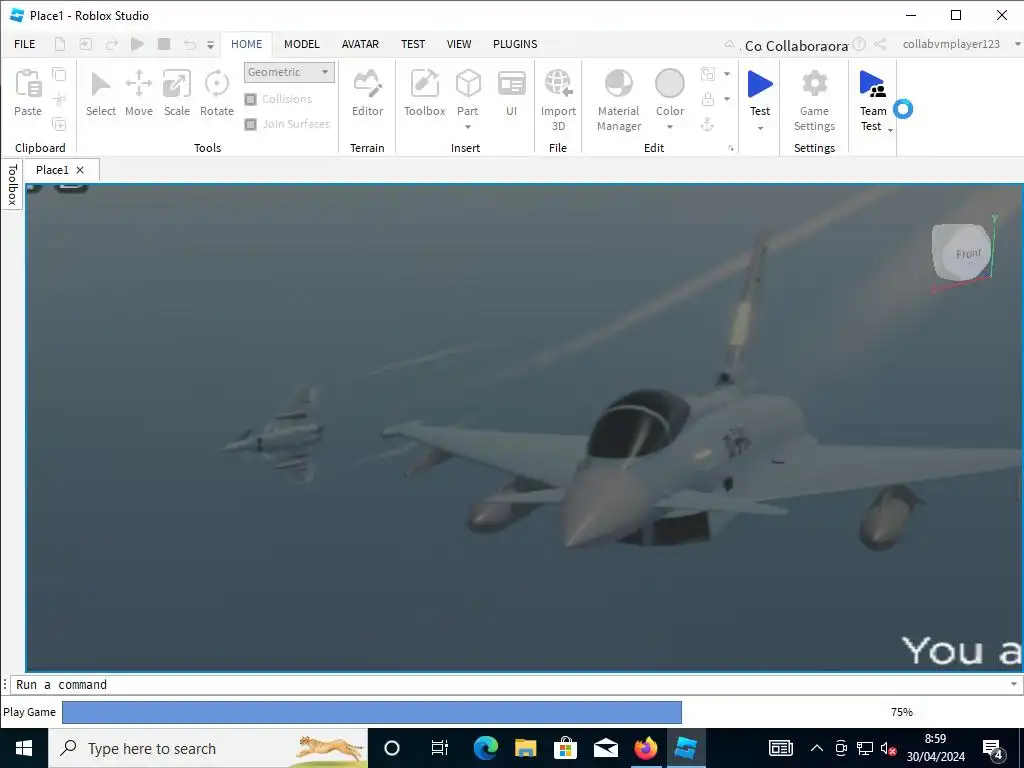The image size is (1024, 768).
Task: Switch to the VIEW ribbon tab
Action: point(458,44)
